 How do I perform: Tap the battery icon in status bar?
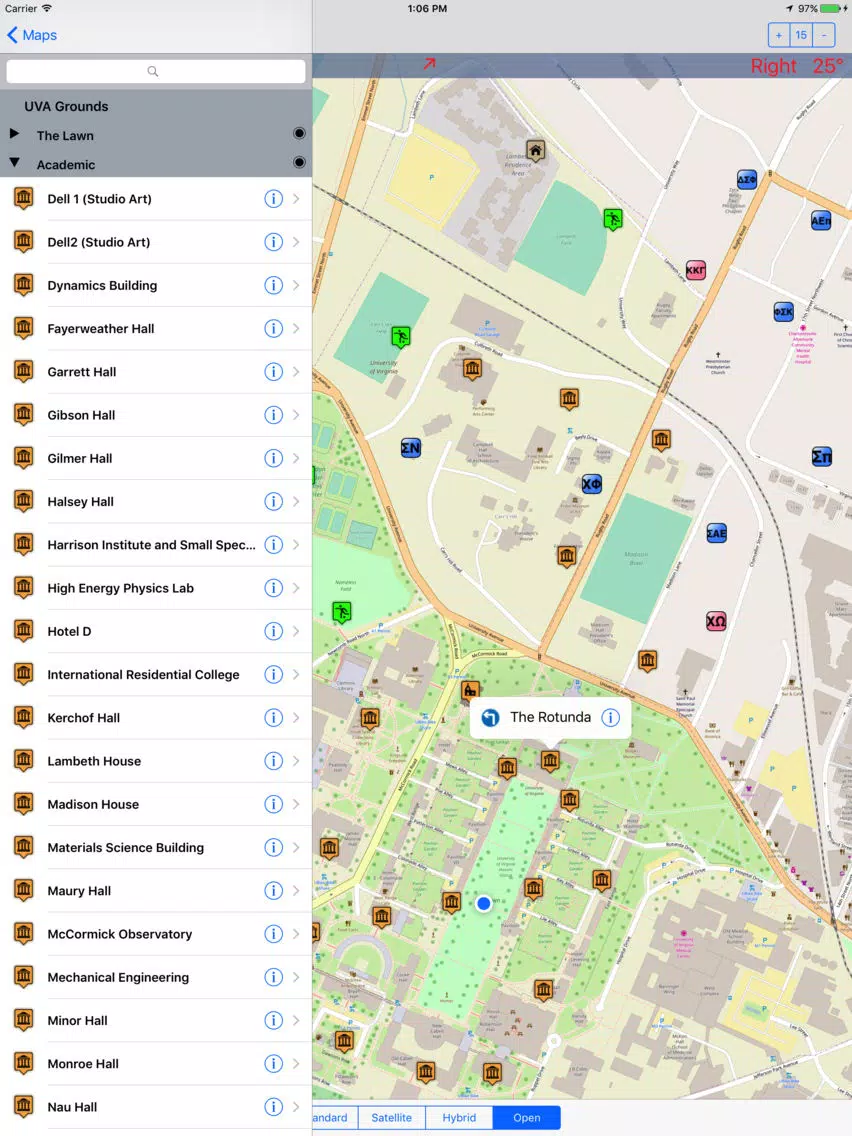[830, 9]
